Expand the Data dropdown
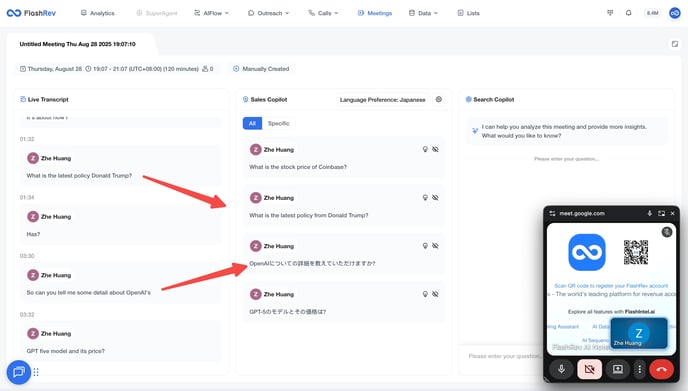Image resolution: width=688 pixels, height=391 pixels. pyautogui.click(x=423, y=13)
